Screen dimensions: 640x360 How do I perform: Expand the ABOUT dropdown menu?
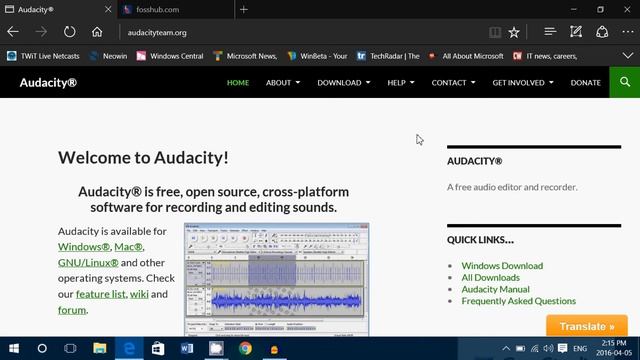[x=283, y=82]
